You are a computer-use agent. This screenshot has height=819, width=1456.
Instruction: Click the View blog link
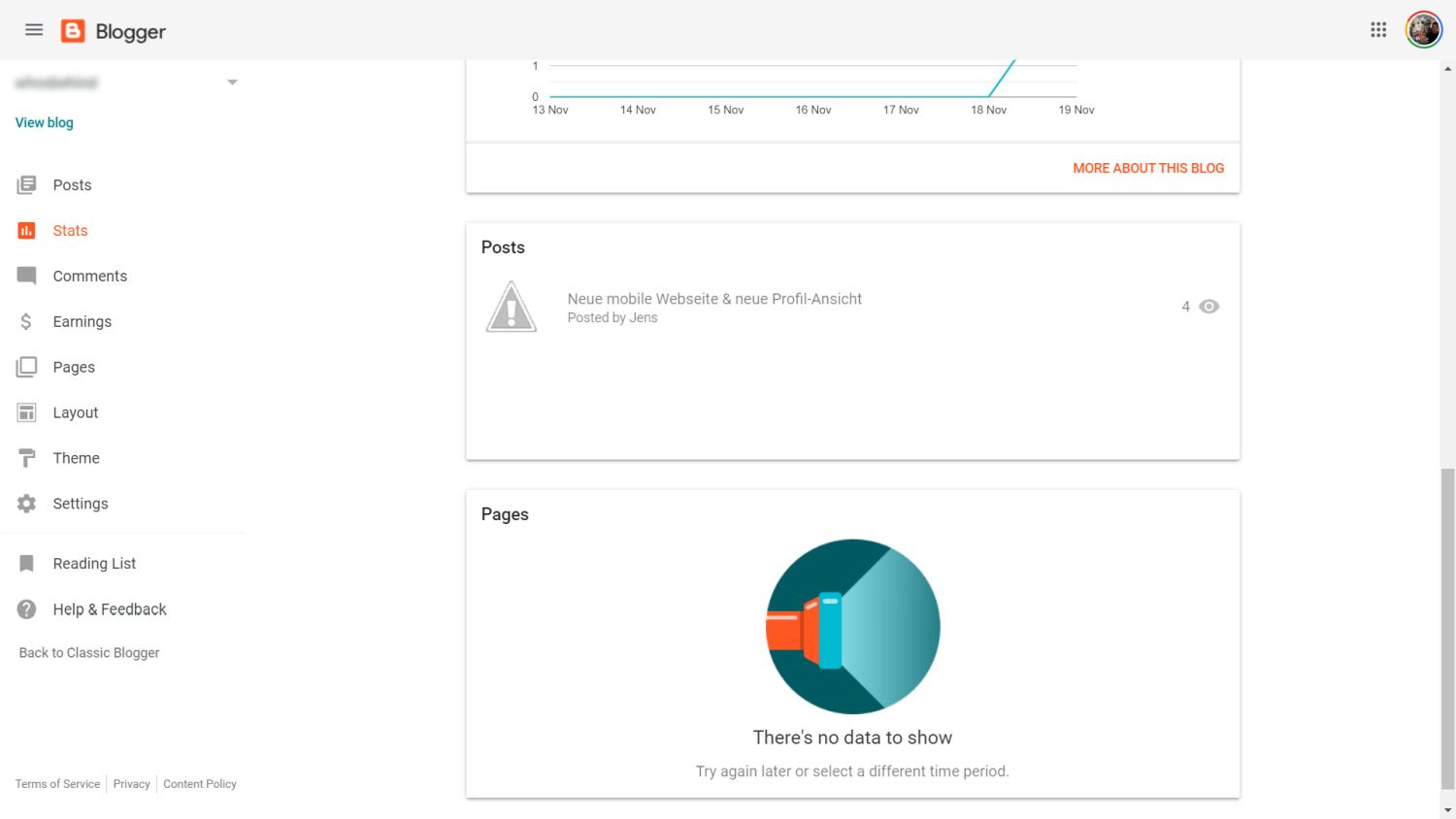[x=45, y=122]
